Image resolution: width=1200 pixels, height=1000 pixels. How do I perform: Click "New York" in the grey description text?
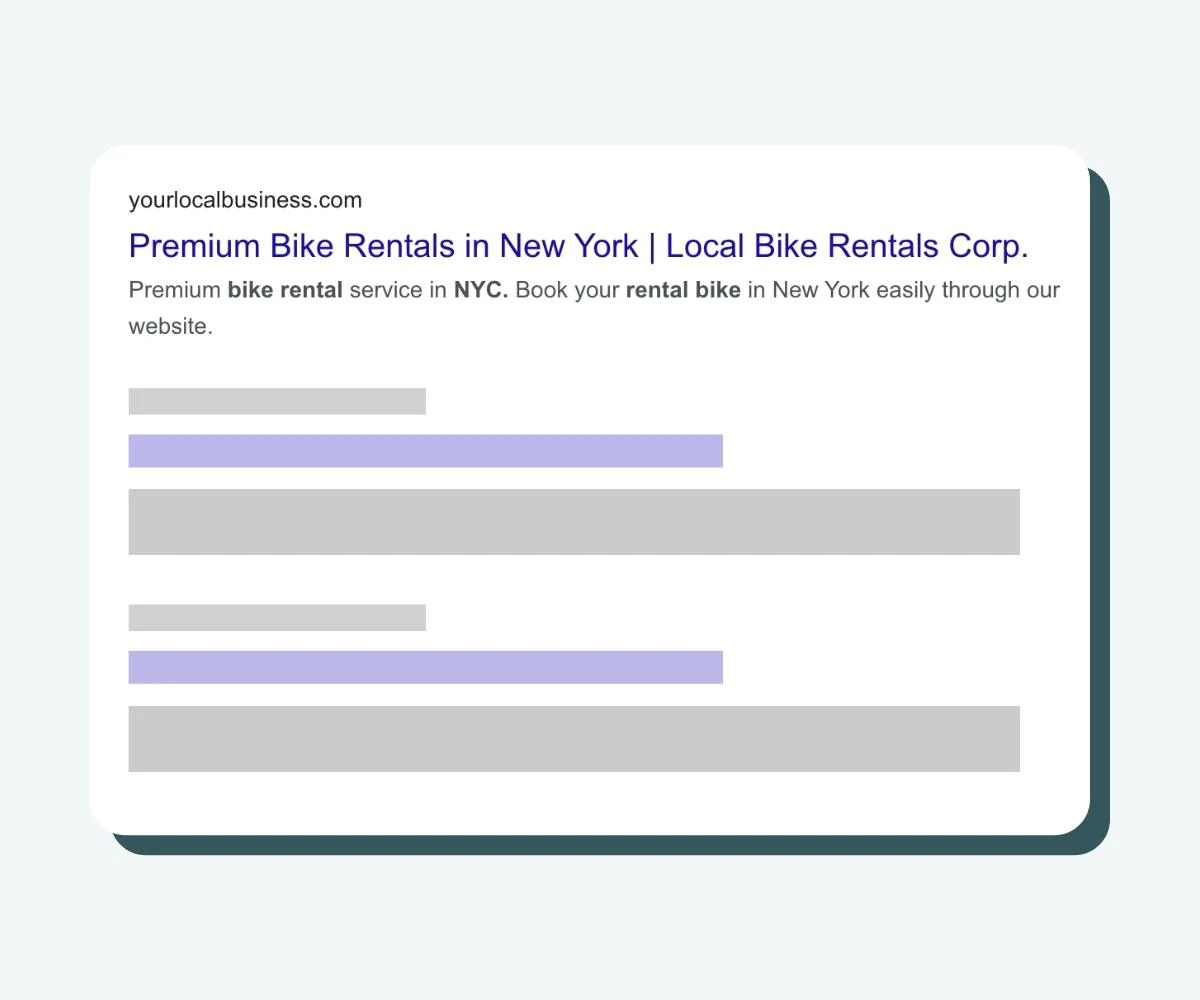(821, 290)
